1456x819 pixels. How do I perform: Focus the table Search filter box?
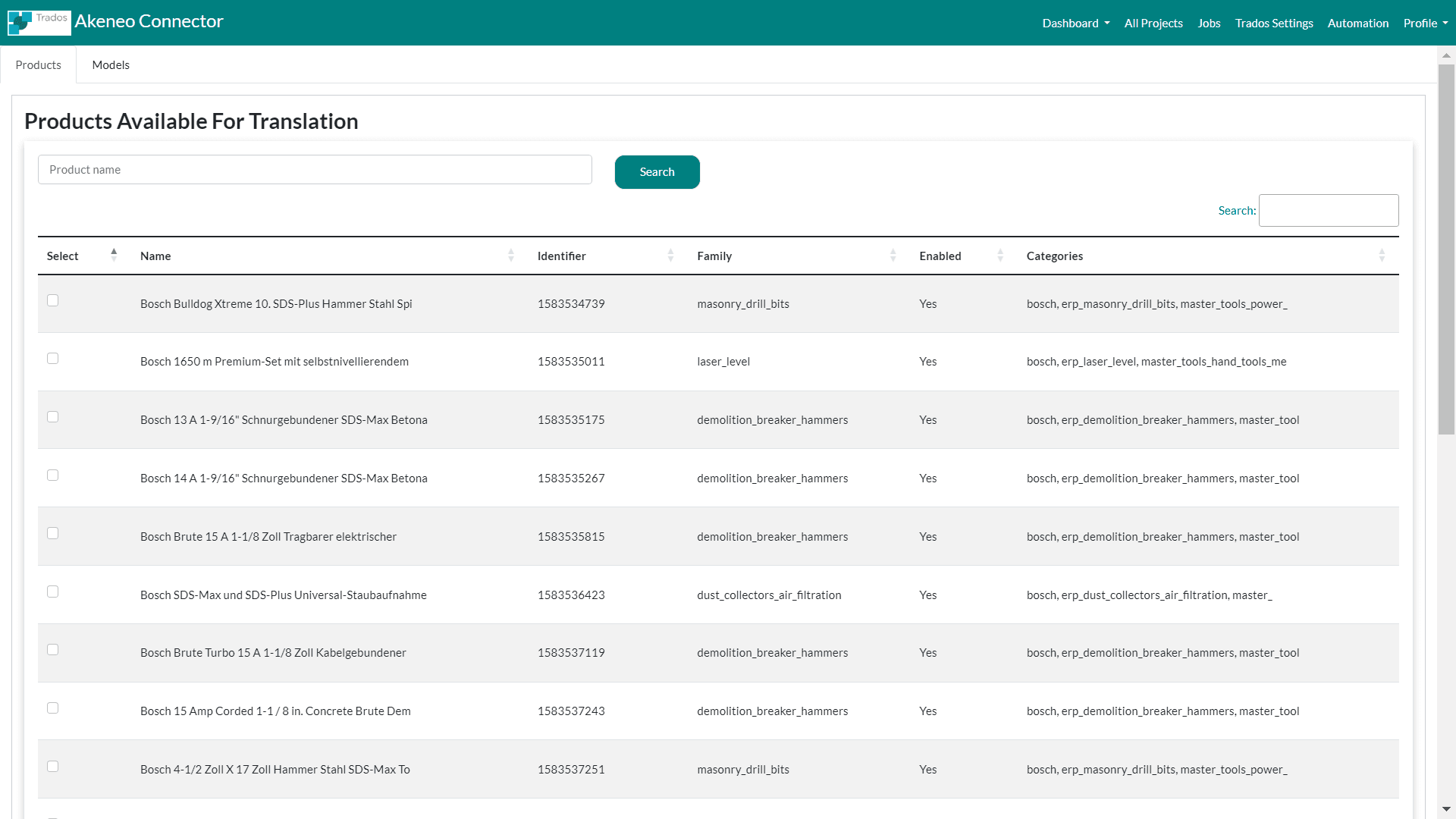coord(1329,211)
